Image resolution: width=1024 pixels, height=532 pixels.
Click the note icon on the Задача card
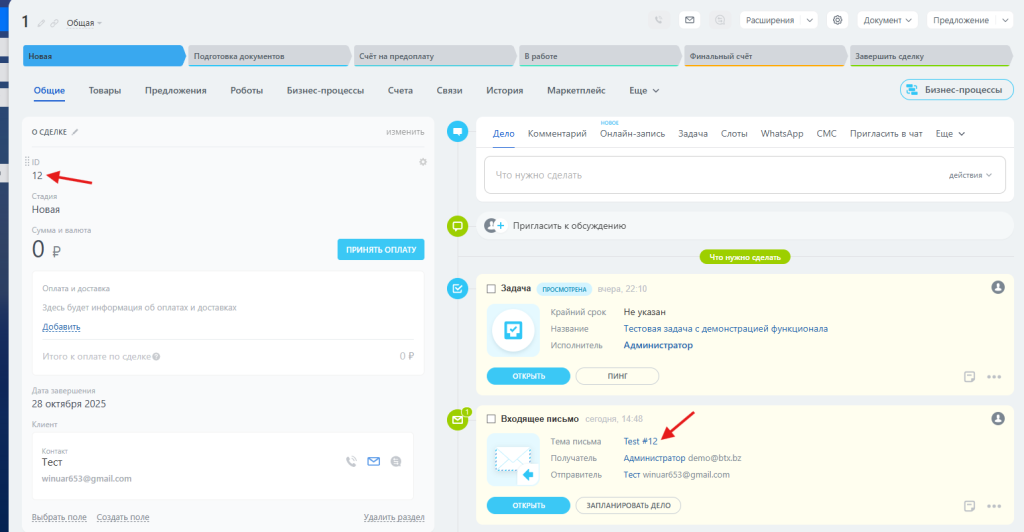click(969, 377)
